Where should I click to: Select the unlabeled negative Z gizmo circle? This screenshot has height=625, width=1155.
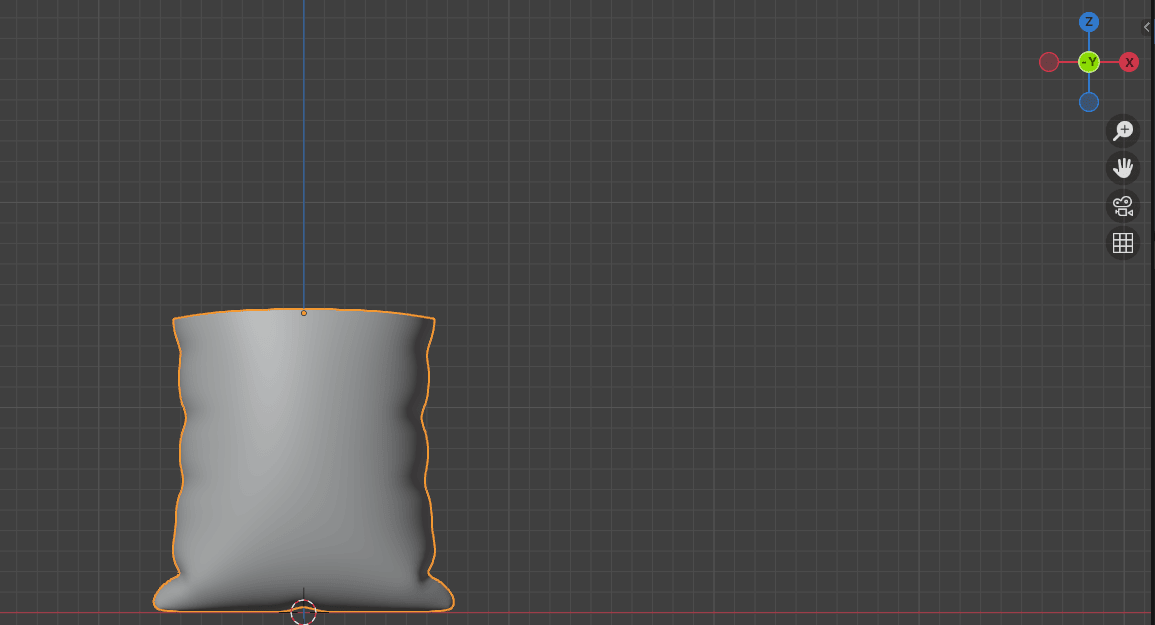1089,102
